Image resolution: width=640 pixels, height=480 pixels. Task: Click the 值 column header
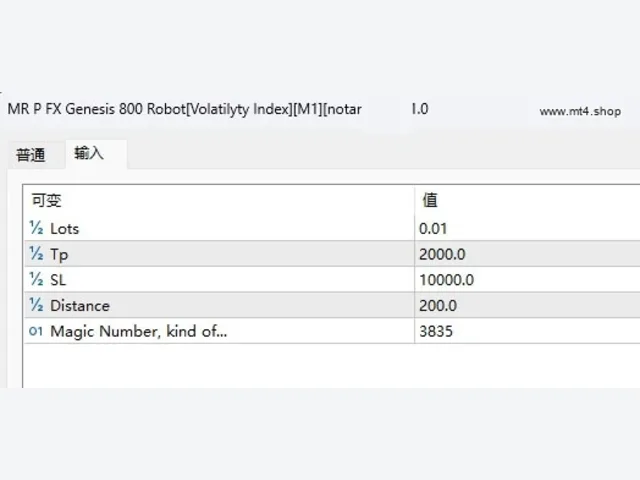(x=430, y=200)
